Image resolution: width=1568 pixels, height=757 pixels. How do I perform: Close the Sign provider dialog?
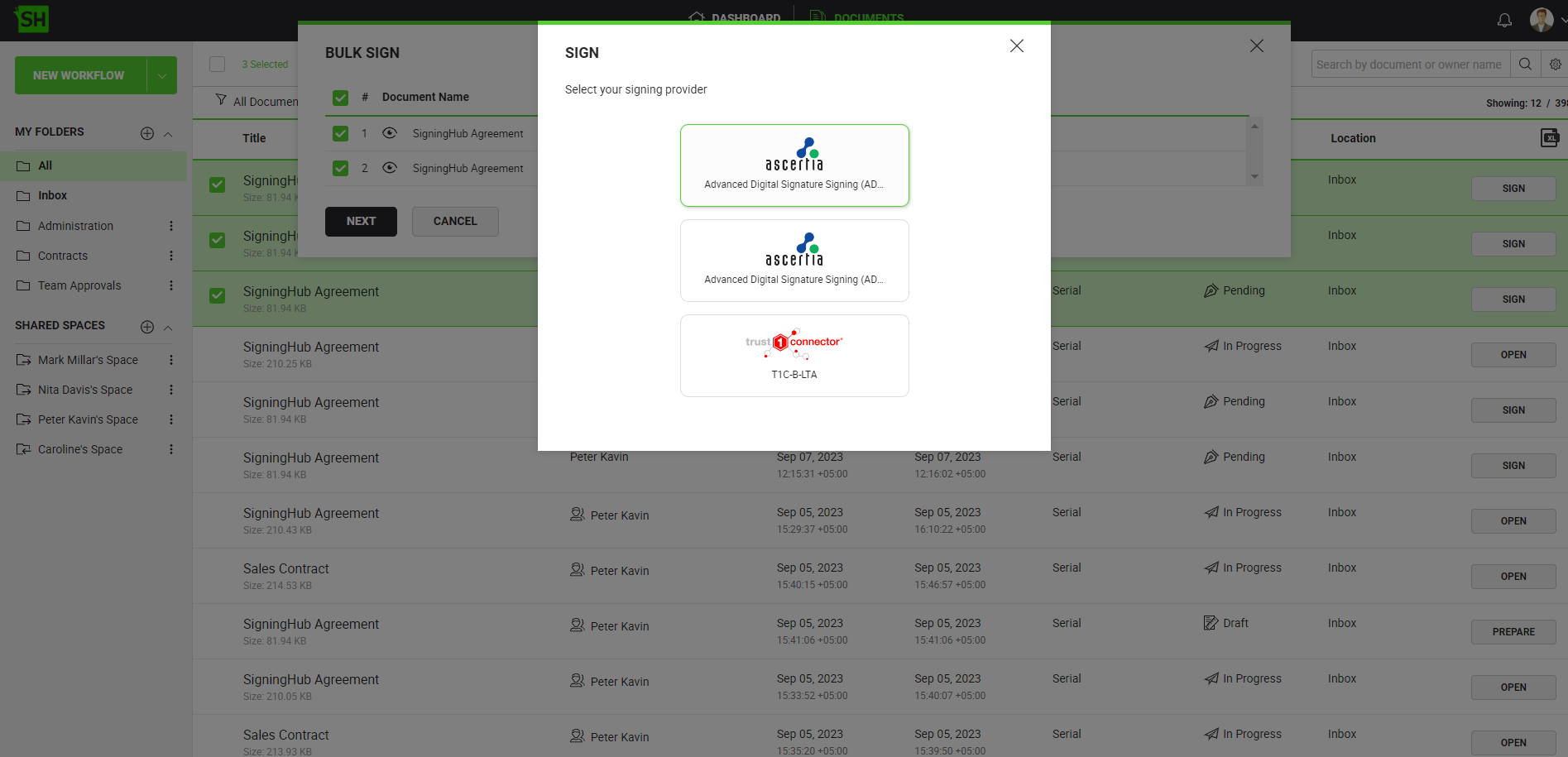[1016, 46]
